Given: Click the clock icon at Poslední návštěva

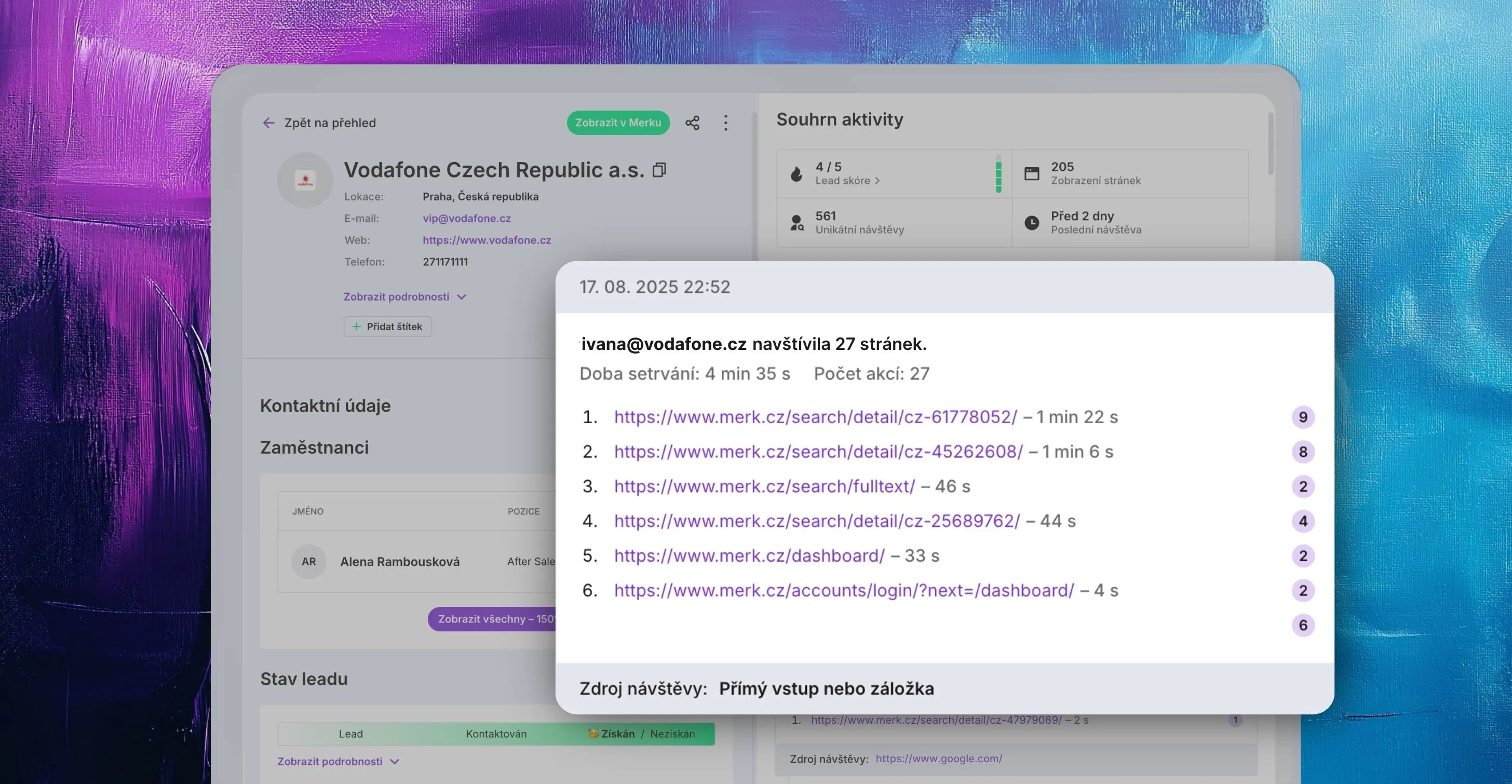Looking at the screenshot, I should coord(1031,223).
